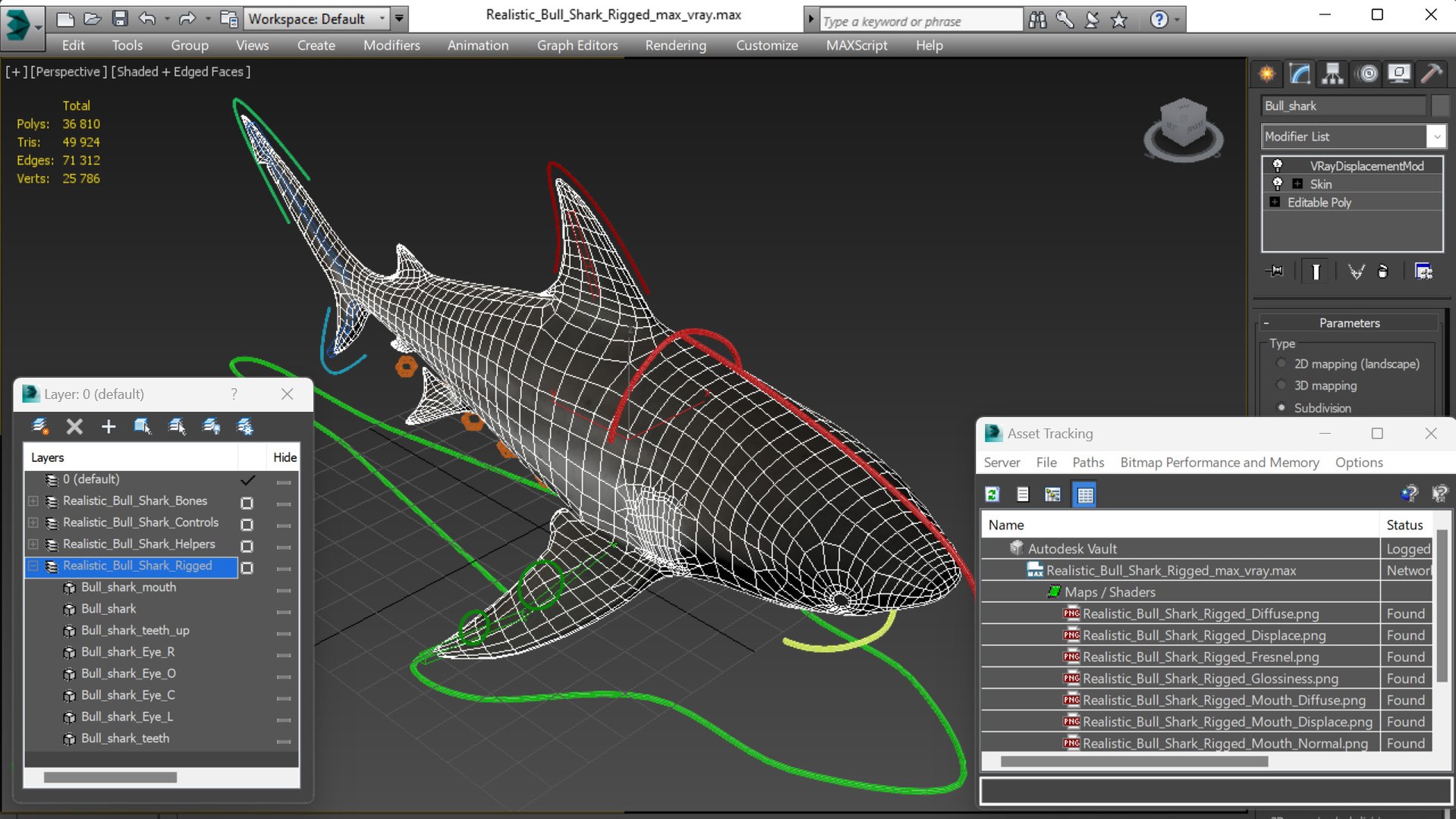
Task: Open the Modify command panel tab
Action: point(1300,74)
